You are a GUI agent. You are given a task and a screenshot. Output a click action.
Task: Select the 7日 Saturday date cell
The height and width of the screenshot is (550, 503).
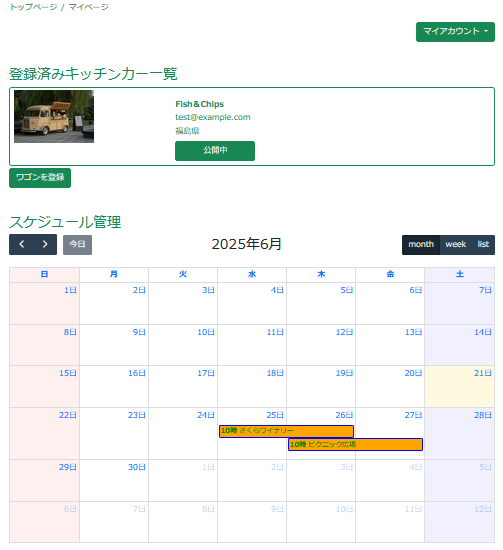point(460,303)
